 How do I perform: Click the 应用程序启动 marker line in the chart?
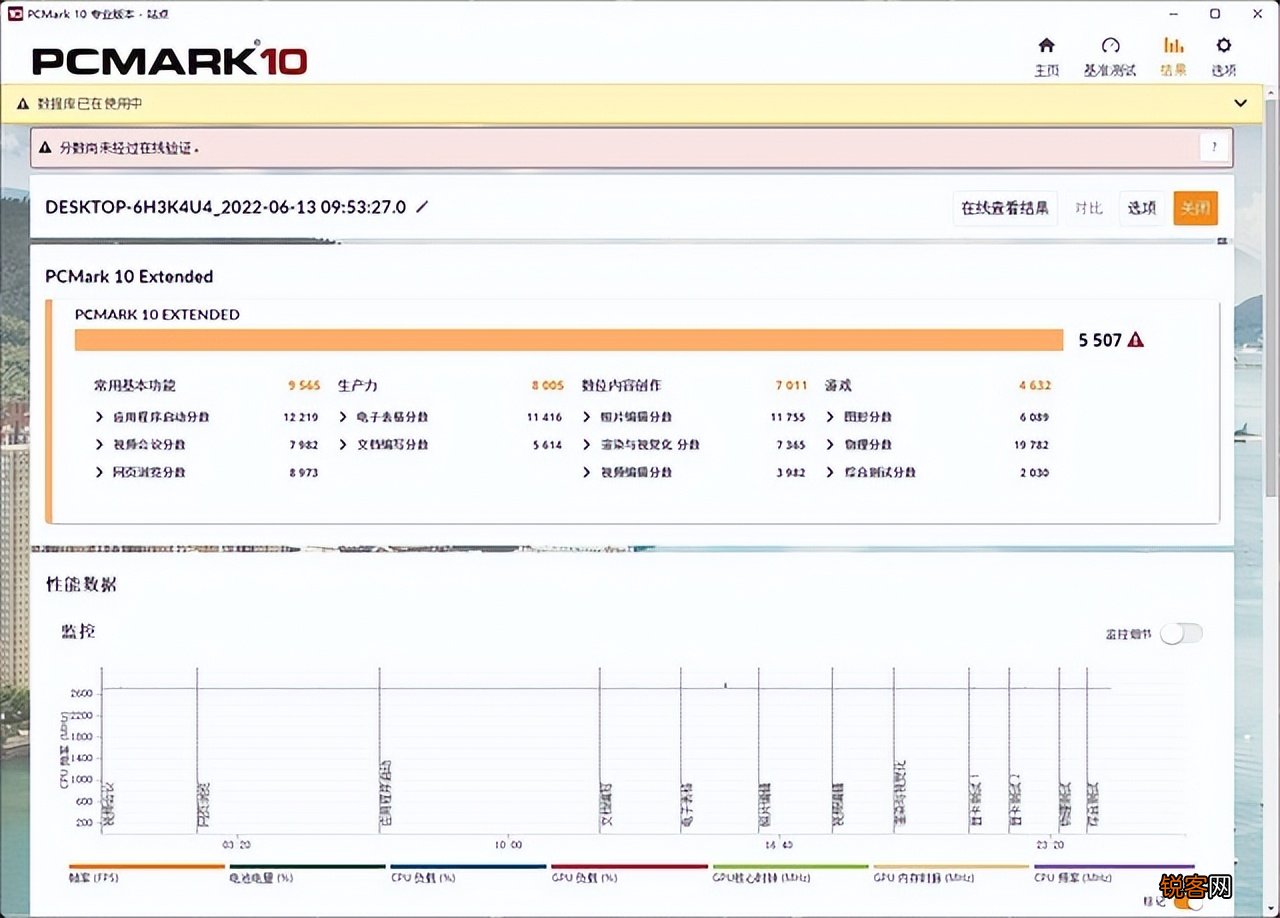[380, 750]
